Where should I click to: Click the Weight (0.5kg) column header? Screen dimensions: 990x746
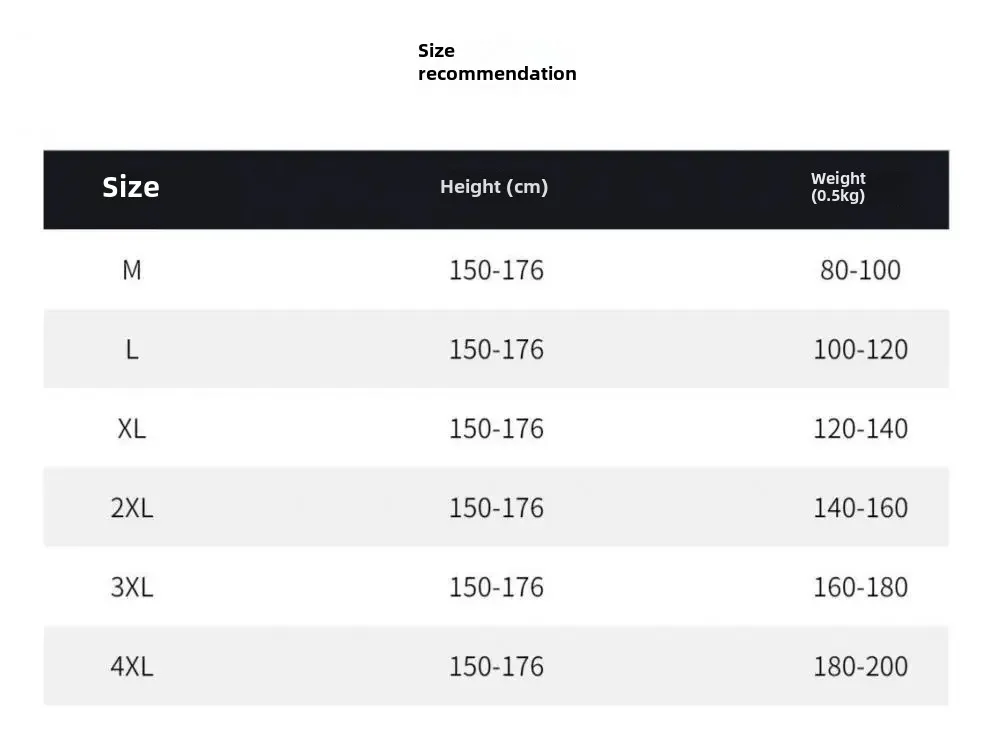[838, 187]
